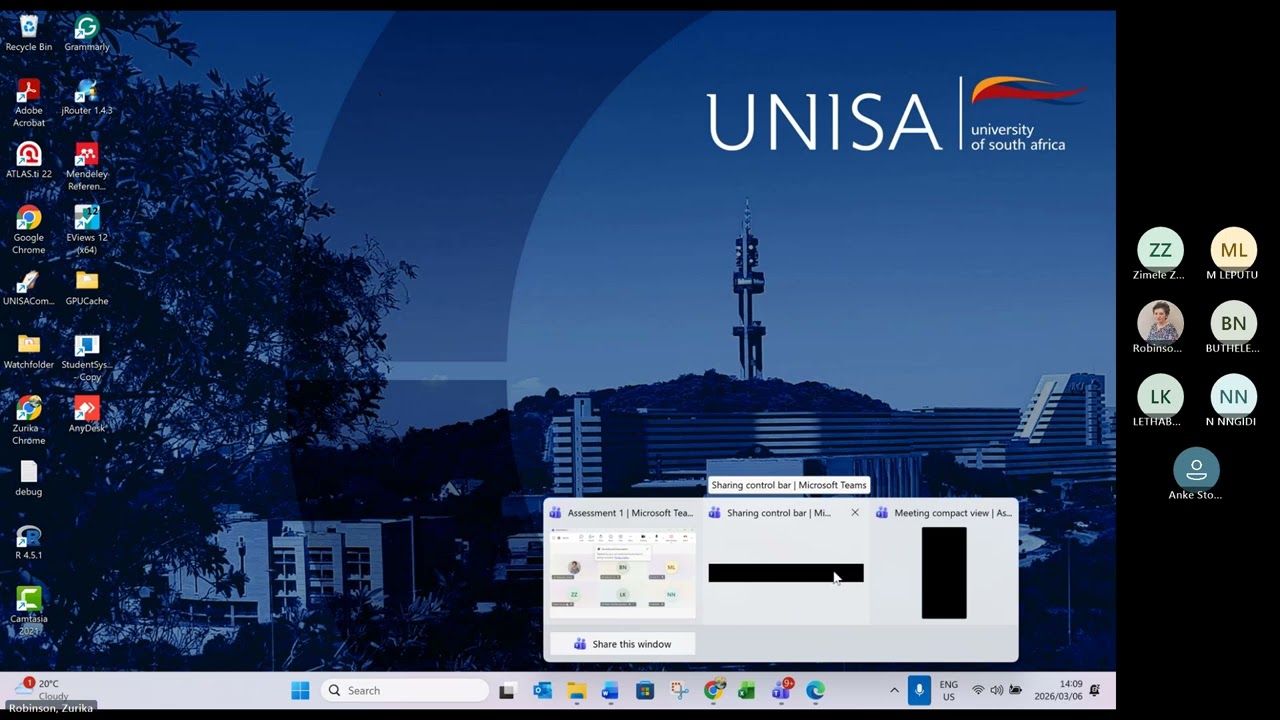The height and width of the screenshot is (720, 1280).
Task: Select the R 4.5.1 desktop shortcut
Action: [x=28, y=542]
